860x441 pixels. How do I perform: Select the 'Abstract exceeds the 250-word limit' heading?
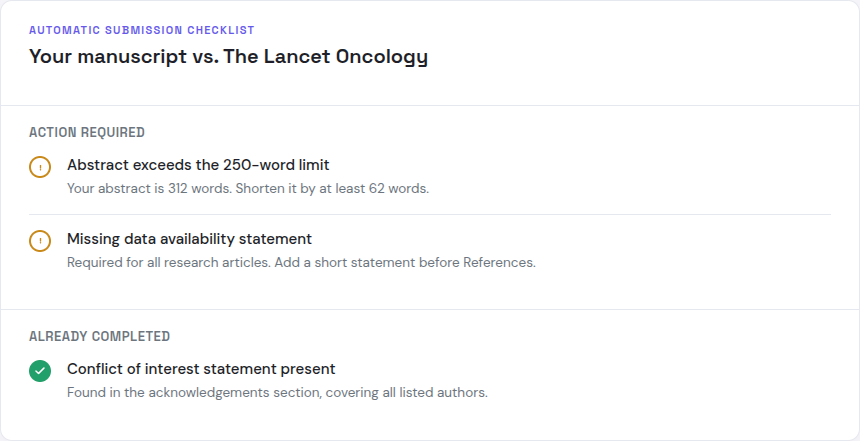(198, 165)
